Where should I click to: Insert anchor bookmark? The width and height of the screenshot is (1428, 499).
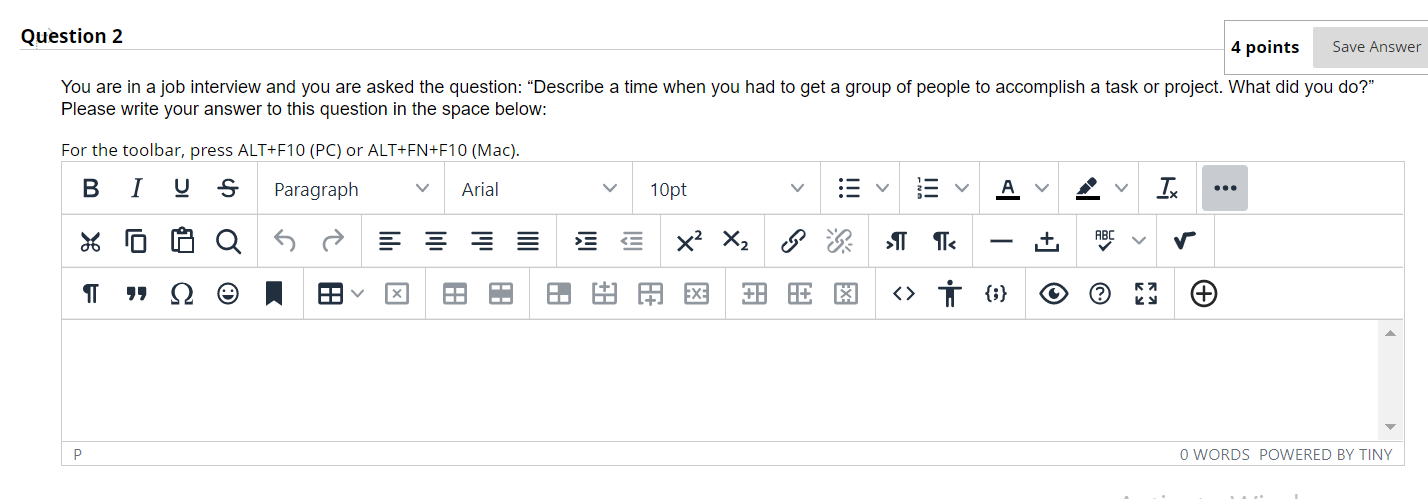pyautogui.click(x=274, y=294)
